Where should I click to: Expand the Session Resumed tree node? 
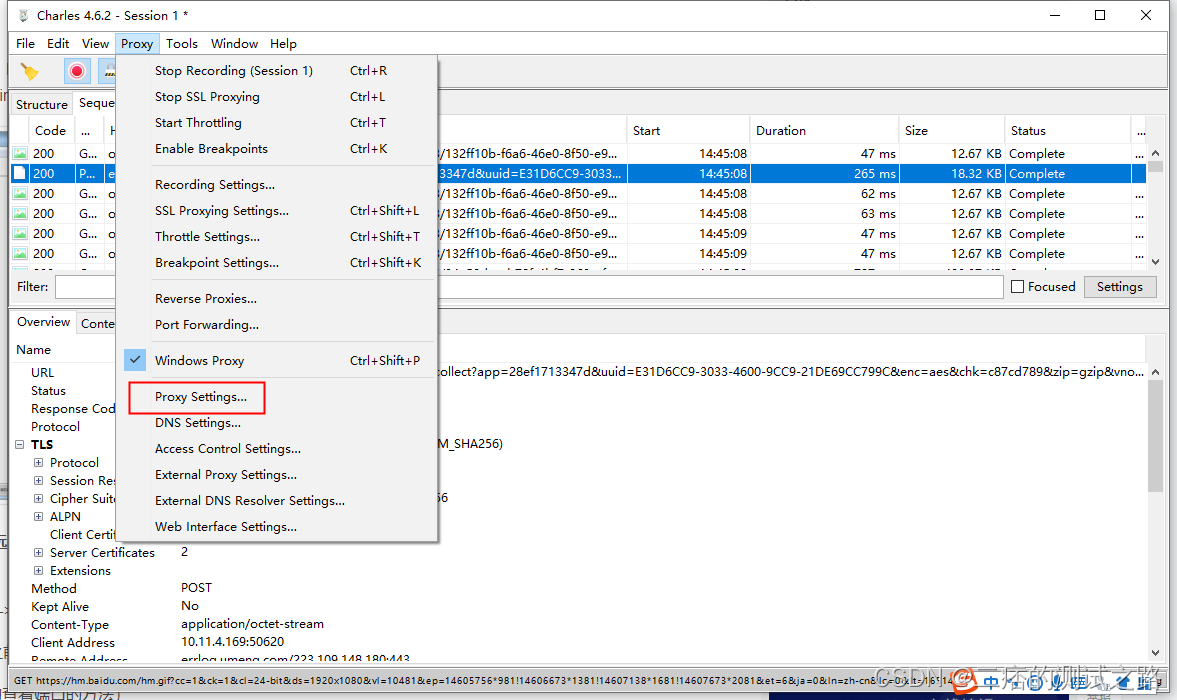click(x=38, y=481)
